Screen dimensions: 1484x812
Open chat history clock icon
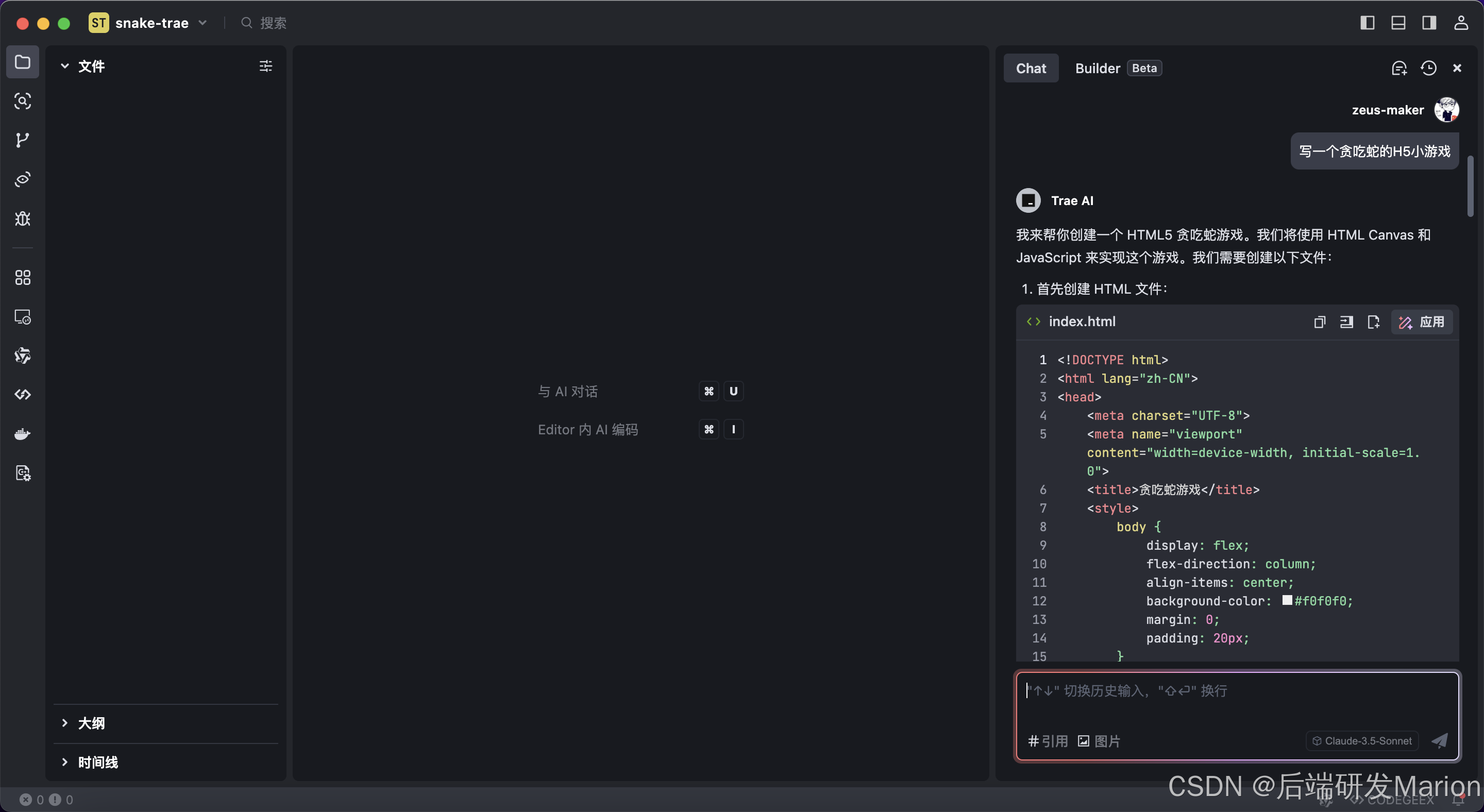tap(1428, 68)
